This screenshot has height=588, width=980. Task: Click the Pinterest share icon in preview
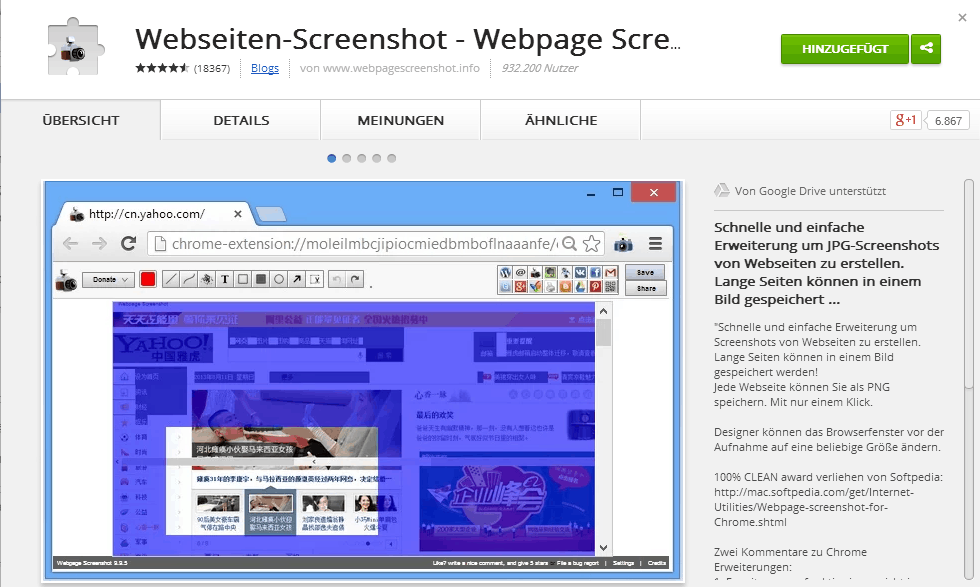click(x=595, y=287)
